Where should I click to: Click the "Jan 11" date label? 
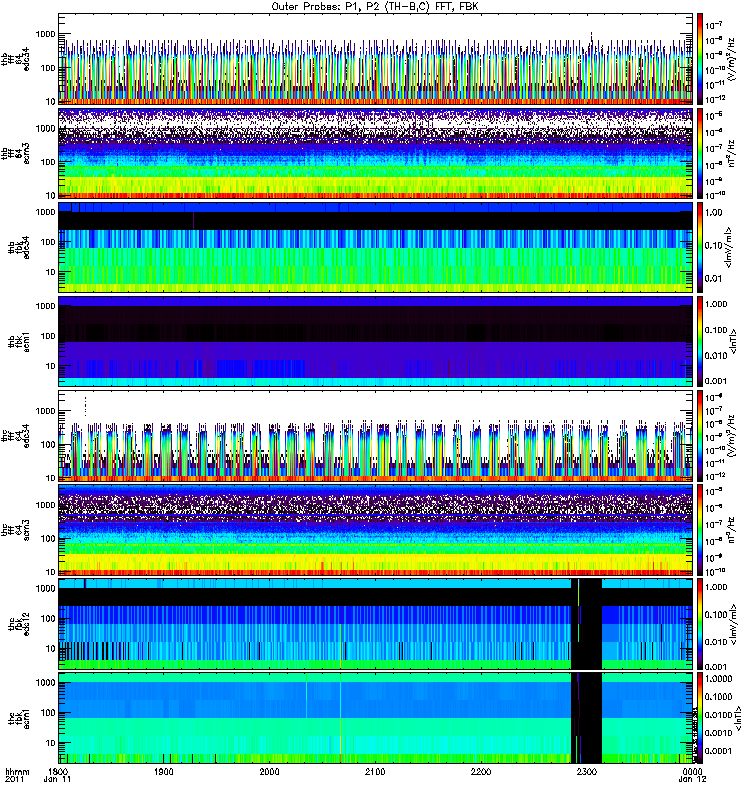(x=57, y=780)
